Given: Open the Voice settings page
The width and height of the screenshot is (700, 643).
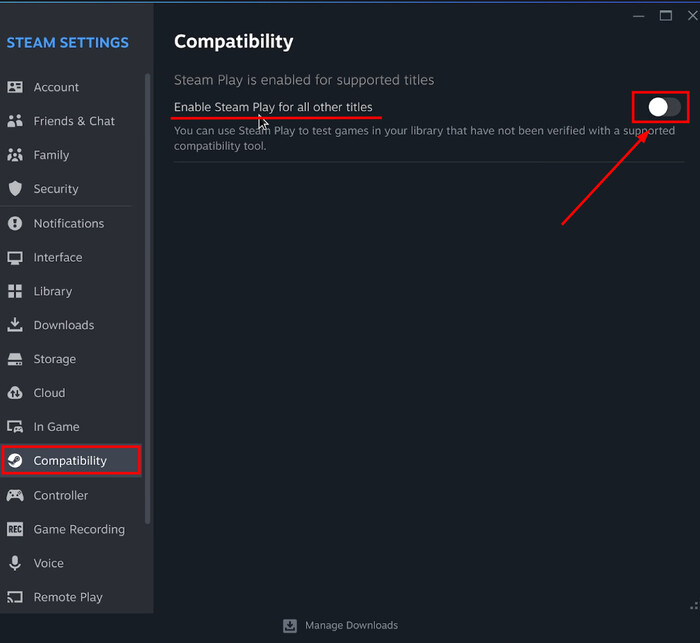Looking at the screenshot, I should tap(71, 563).
